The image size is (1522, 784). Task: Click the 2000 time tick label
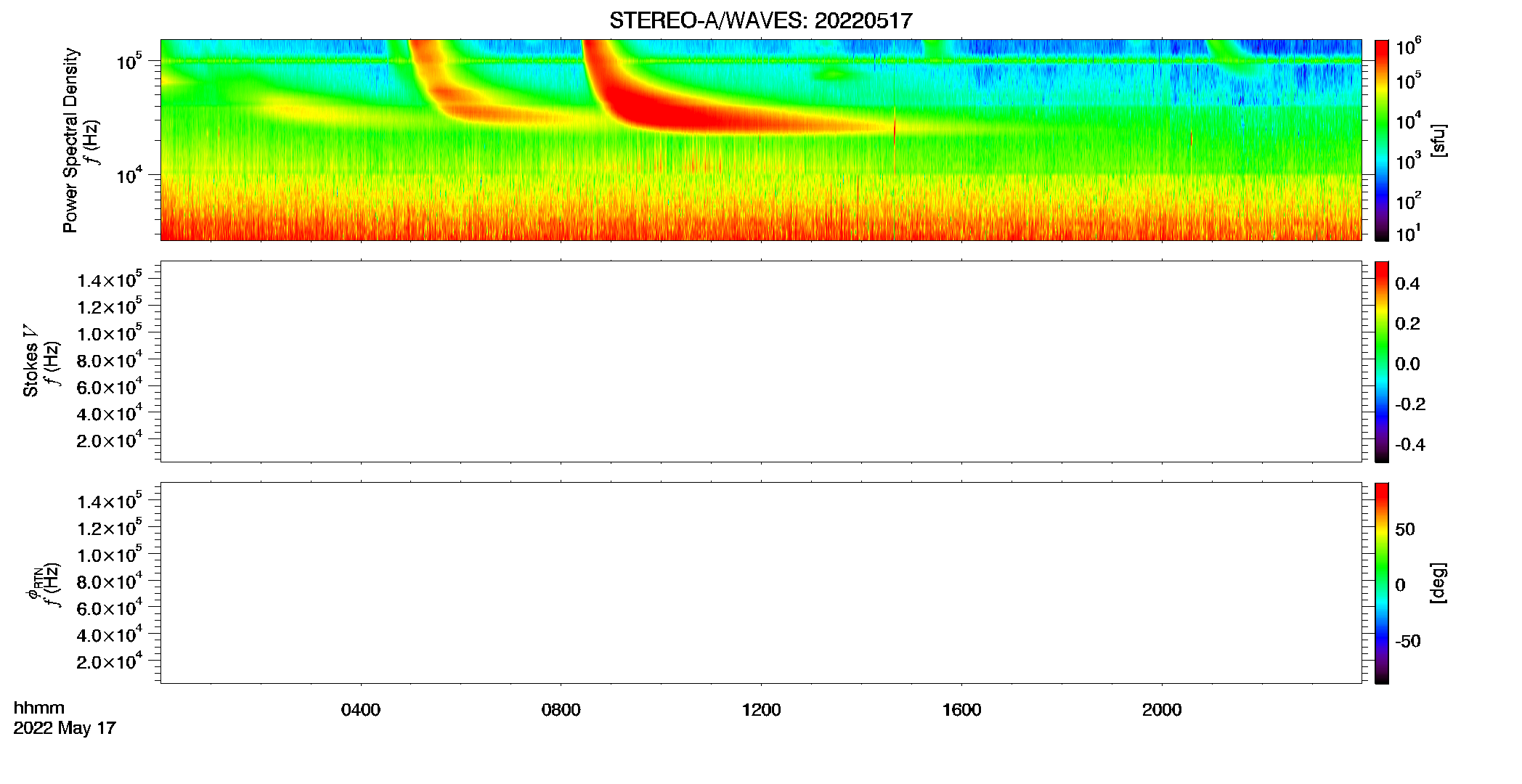click(x=1162, y=710)
